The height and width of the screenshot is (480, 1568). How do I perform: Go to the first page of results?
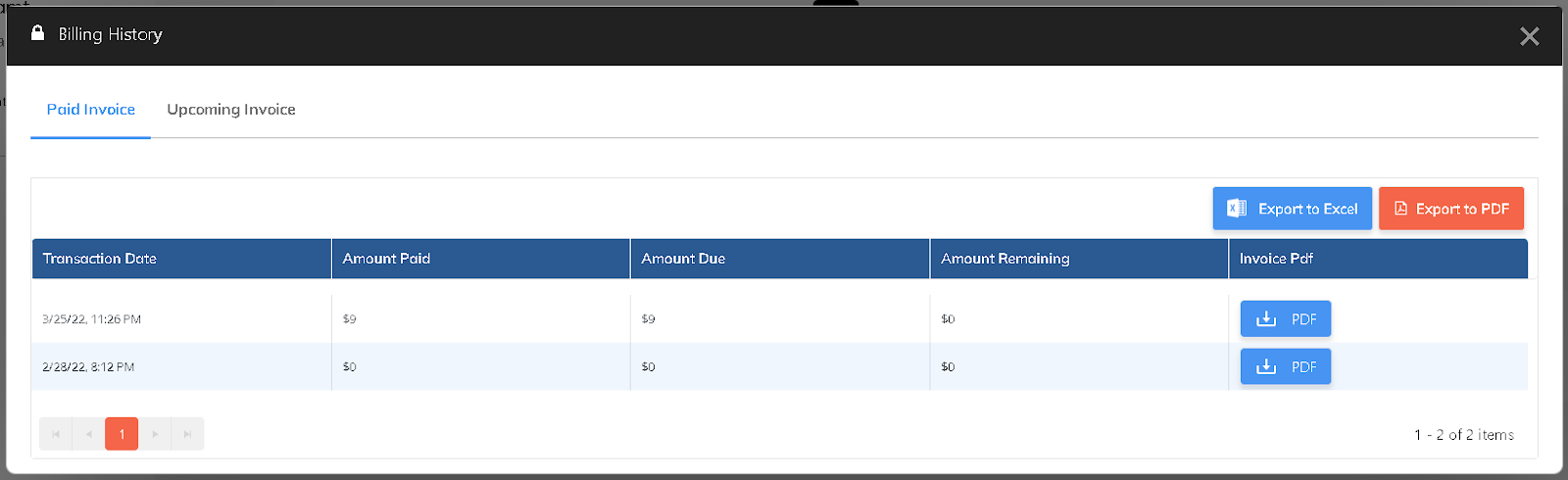[56, 434]
